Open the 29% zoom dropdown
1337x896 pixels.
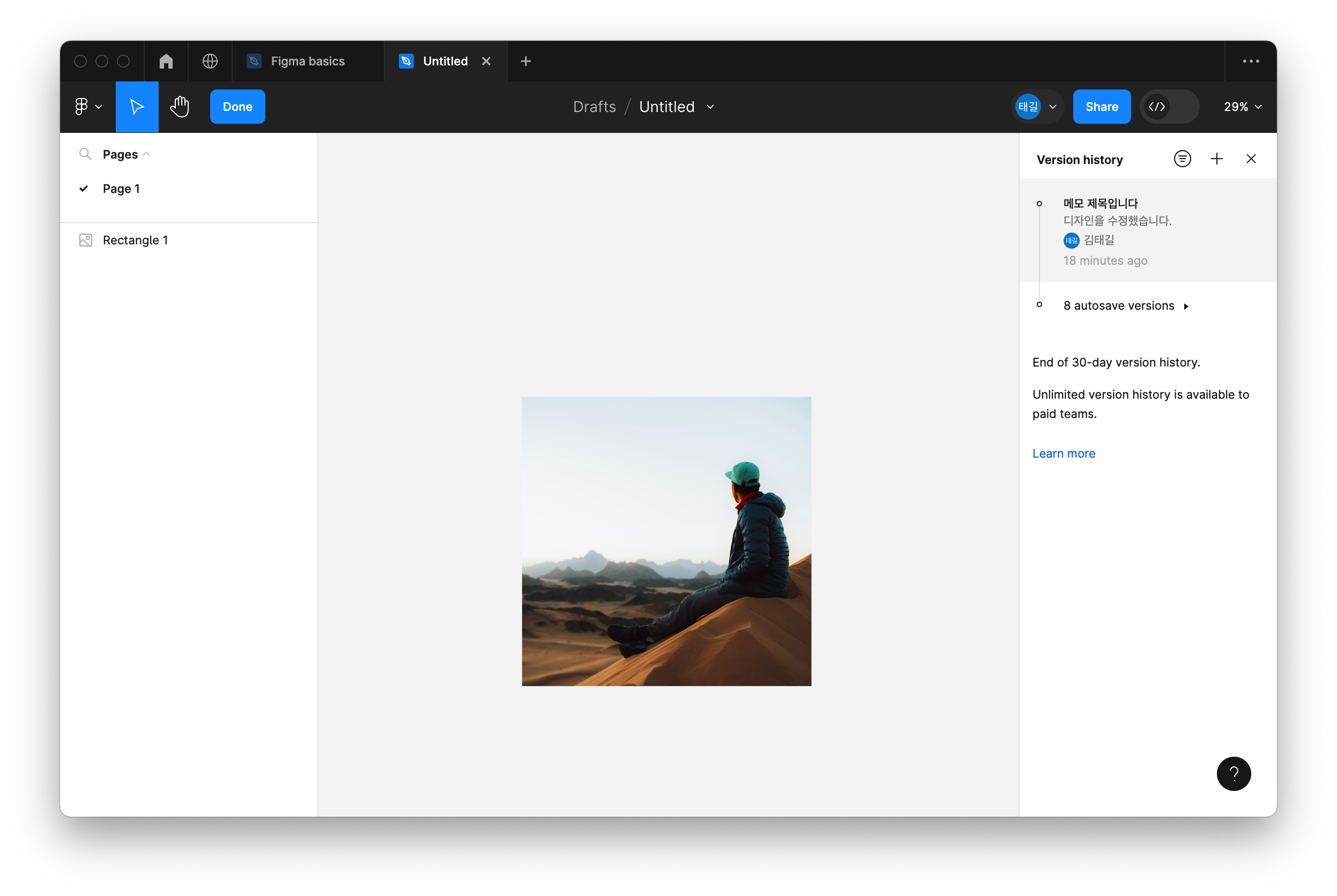(x=1242, y=107)
